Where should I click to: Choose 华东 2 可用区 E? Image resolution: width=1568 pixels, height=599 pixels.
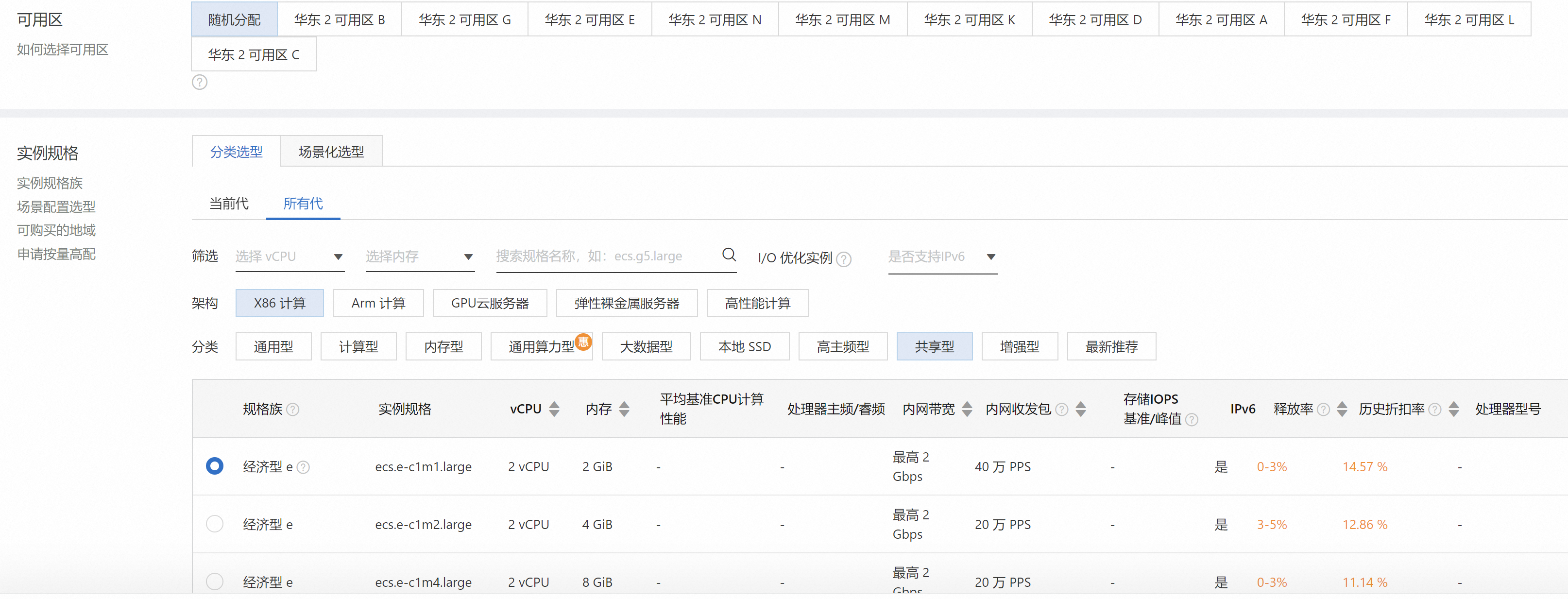590,19
